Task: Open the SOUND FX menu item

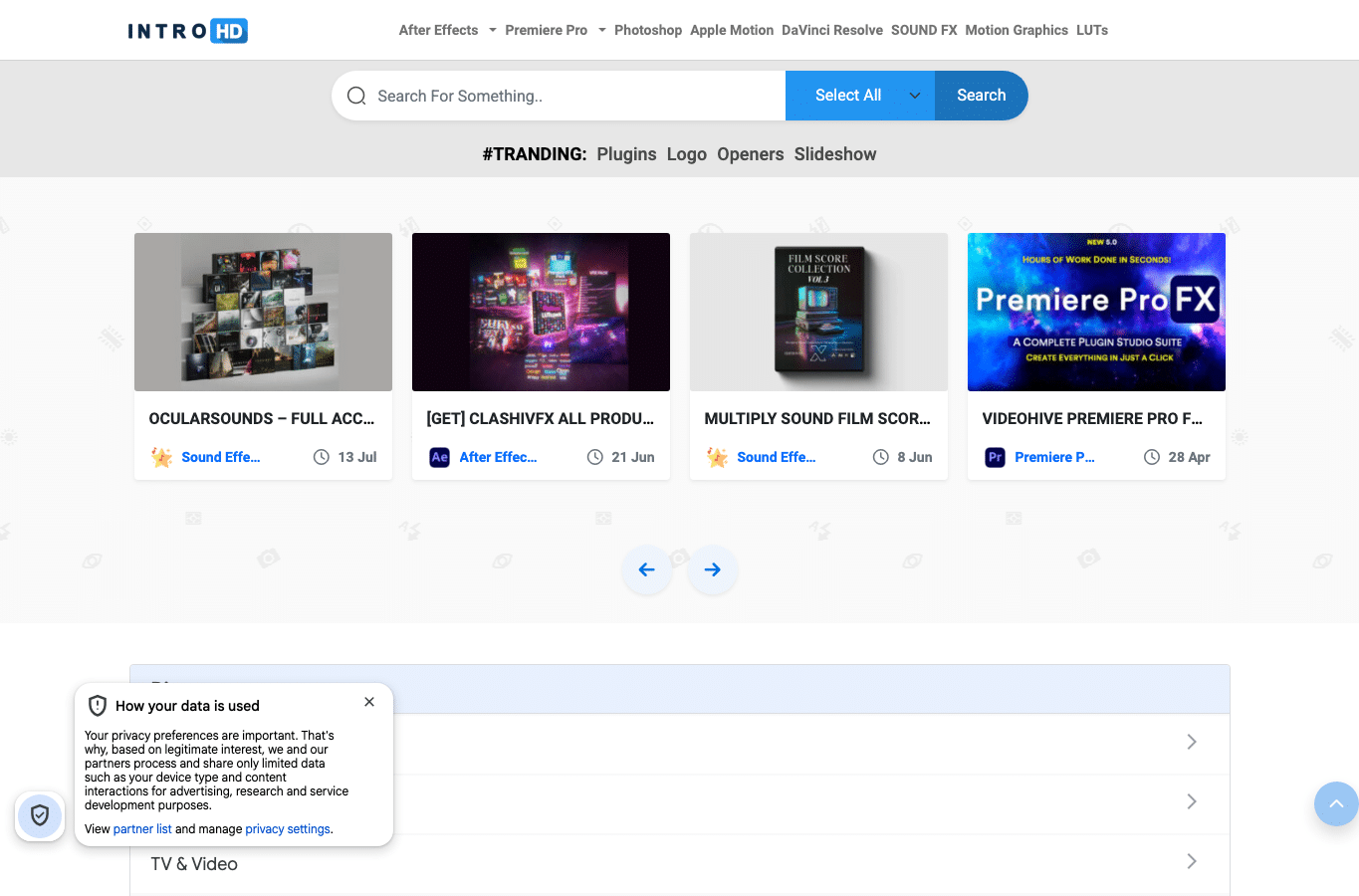Action: [924, 30]
